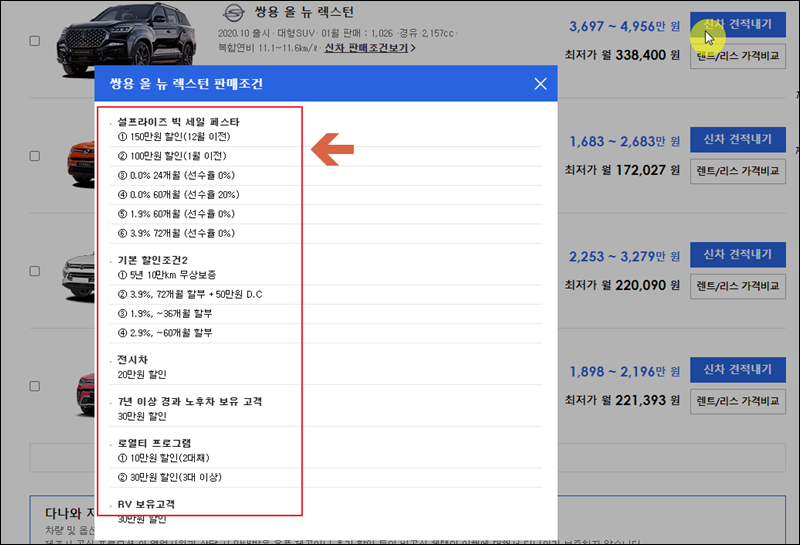Click the 로열티 프로그램 heading
Image resolution: width=800 pixels, height=545 pixels.
pos(154,443)
